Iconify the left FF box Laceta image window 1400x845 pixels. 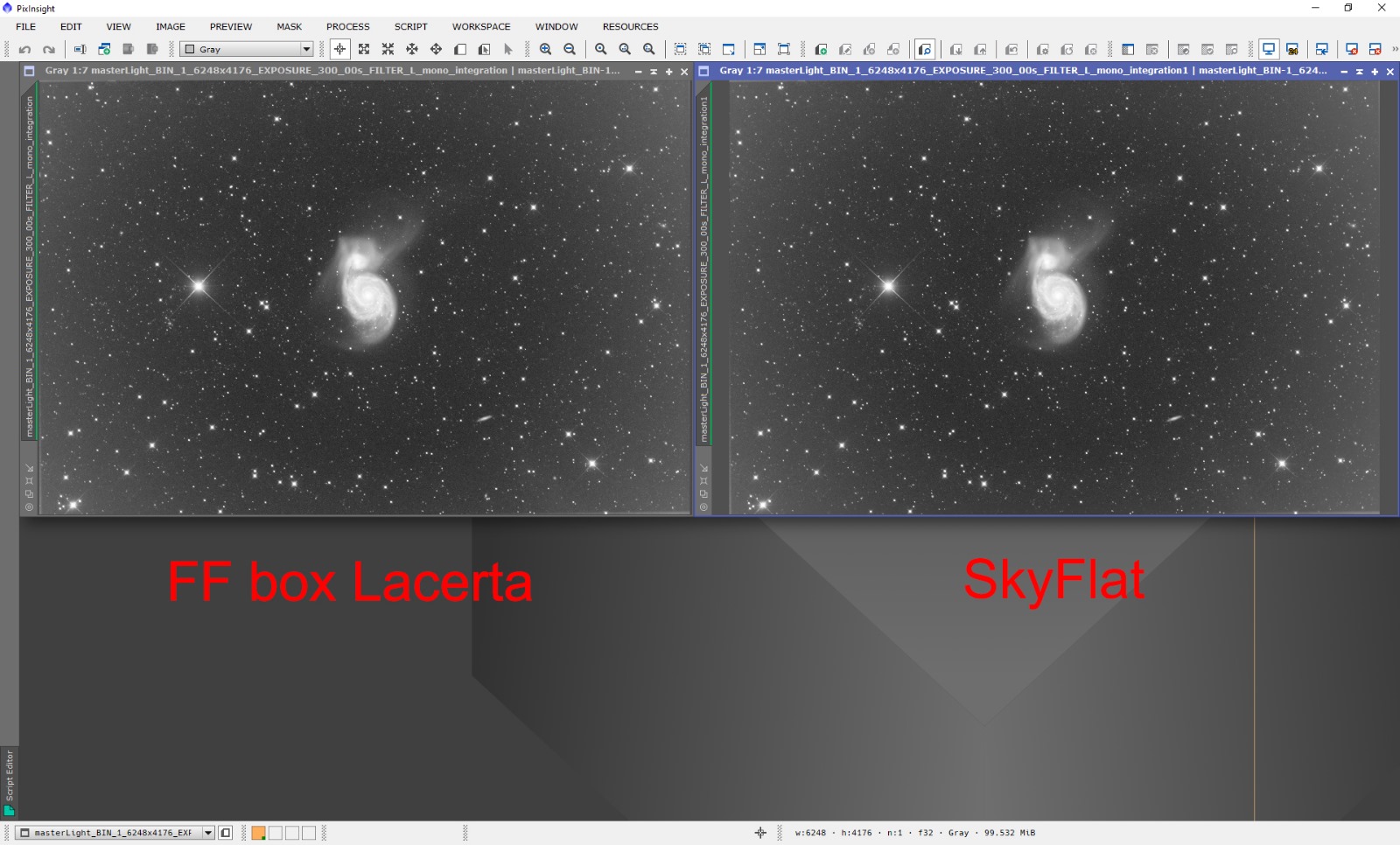[x=638, y=72]
